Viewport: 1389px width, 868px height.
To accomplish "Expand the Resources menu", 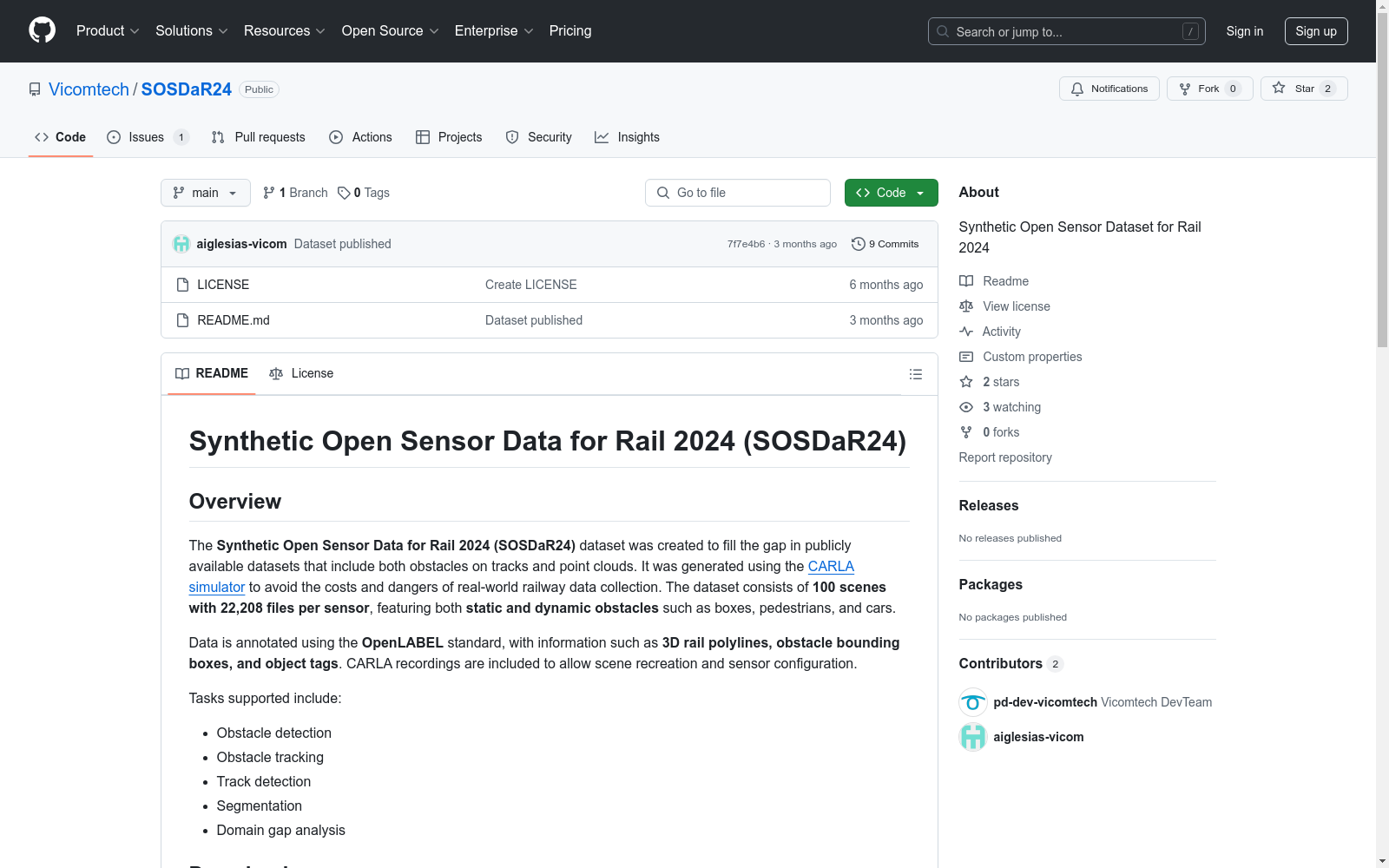I will 285,31.
